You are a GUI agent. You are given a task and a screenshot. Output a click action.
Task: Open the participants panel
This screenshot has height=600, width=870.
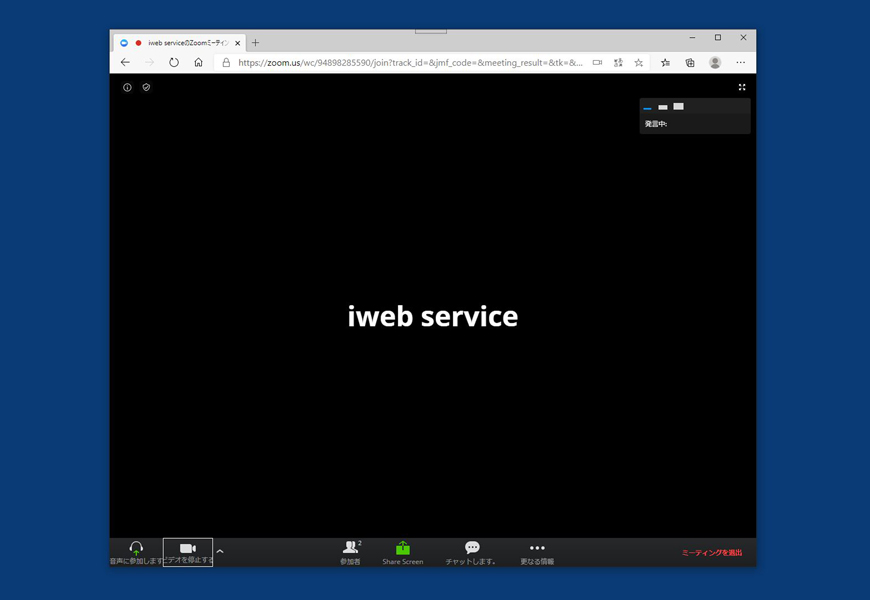(x=351, y=552)
